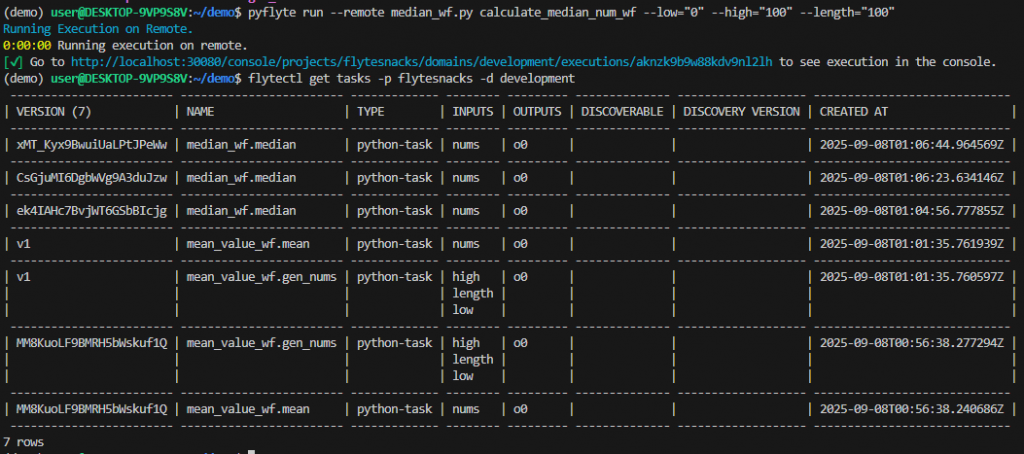Screen dimensions: 1024x454
Task: Click o0 output in ek4IAHc7BvjWT6GSbBIcjg row
Action: 520,211
